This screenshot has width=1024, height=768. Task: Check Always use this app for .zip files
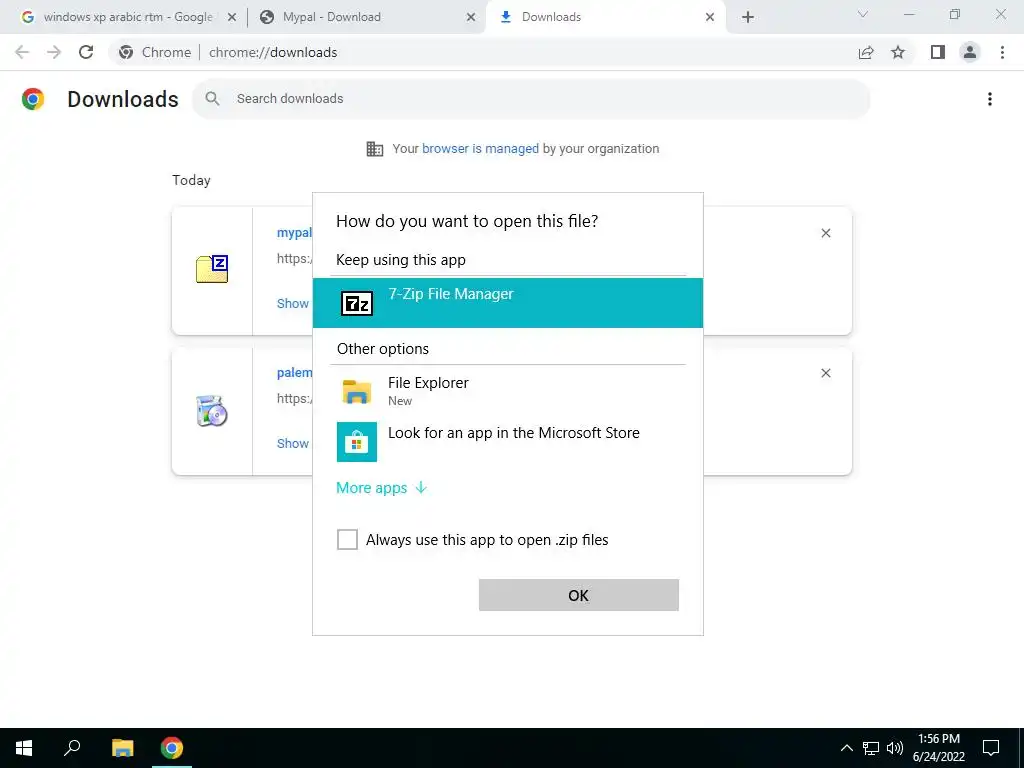pyautogui.click(x=347, y=539)
